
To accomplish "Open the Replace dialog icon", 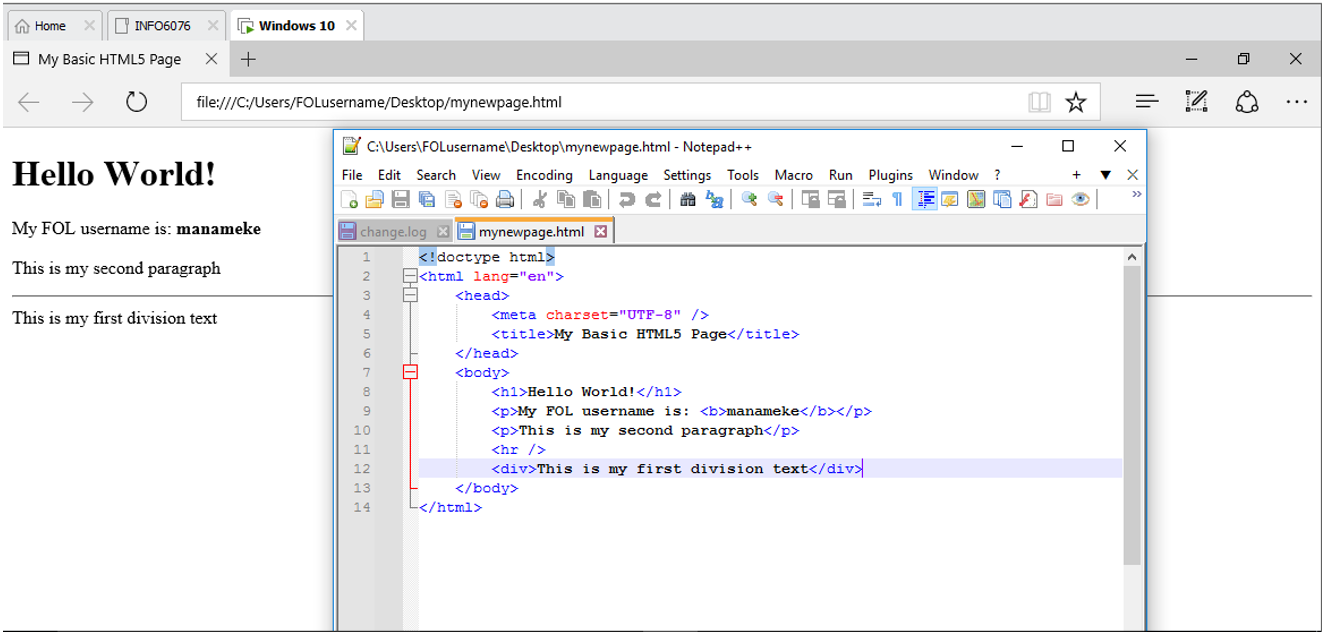I will pos(714,200).
